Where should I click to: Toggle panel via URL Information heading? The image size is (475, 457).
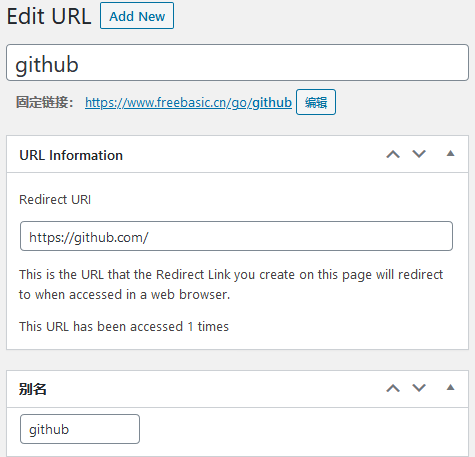tap(71, 155)
